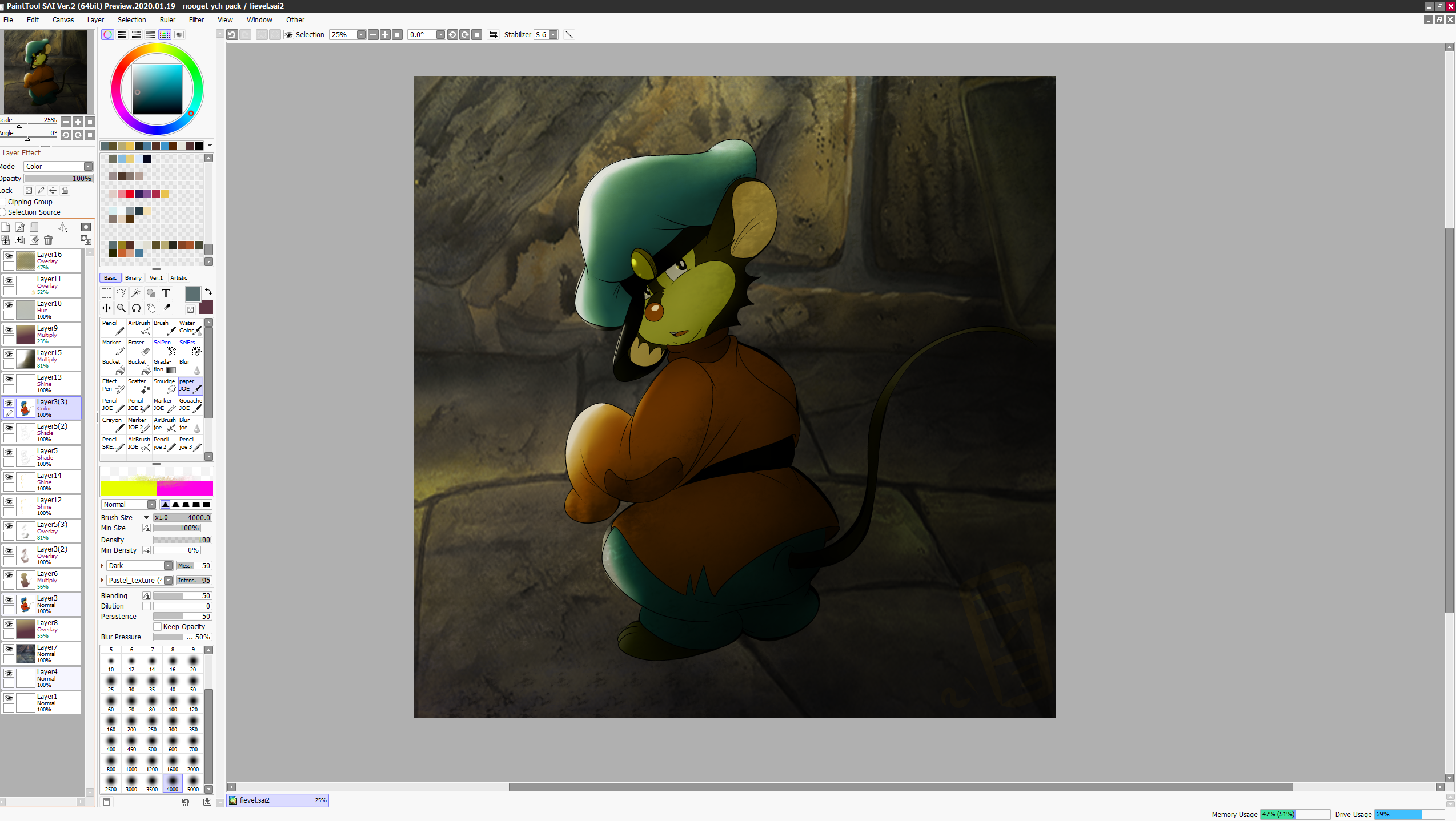Toggle visibility of Layer9

pyautogui.click(x=9, y=329)
